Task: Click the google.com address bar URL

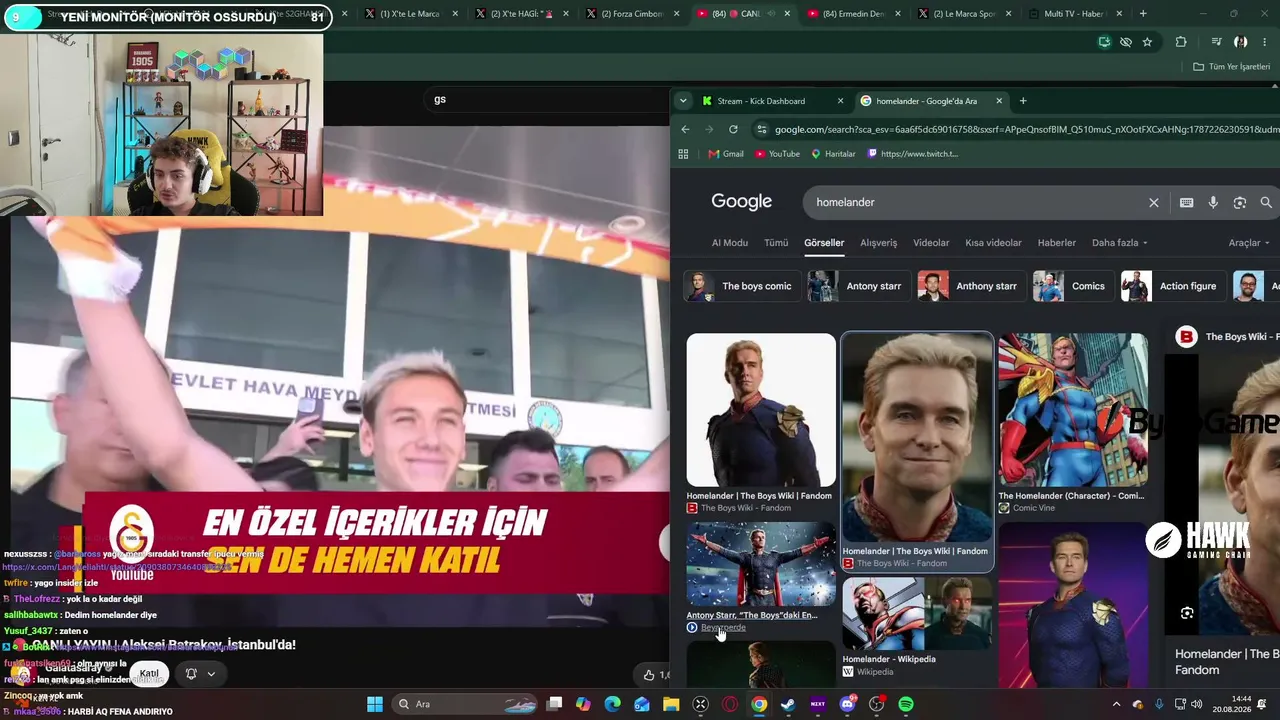Action: click(x=1027, y=129)
